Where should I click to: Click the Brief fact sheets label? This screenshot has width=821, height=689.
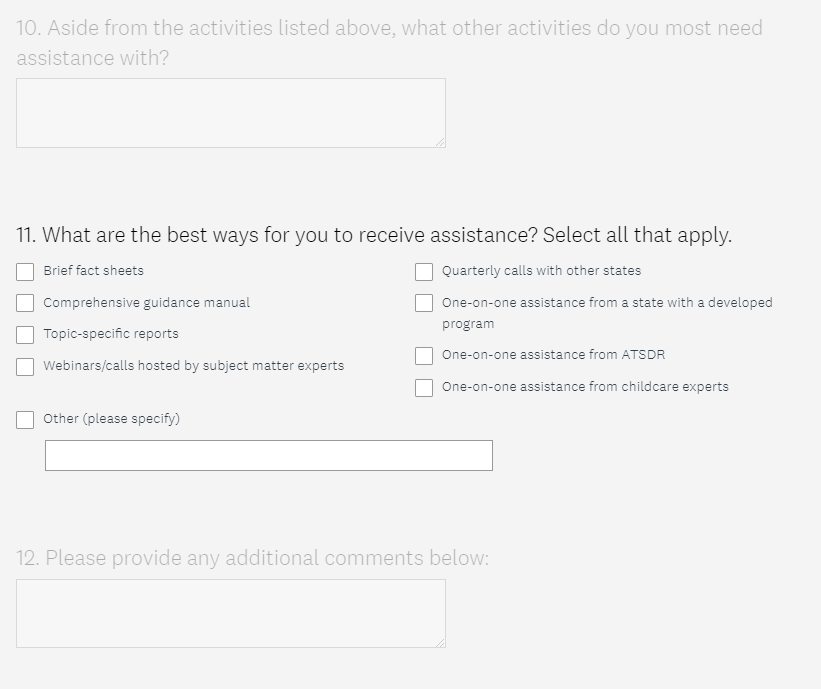pyautogui.click(x=93, y=271)
